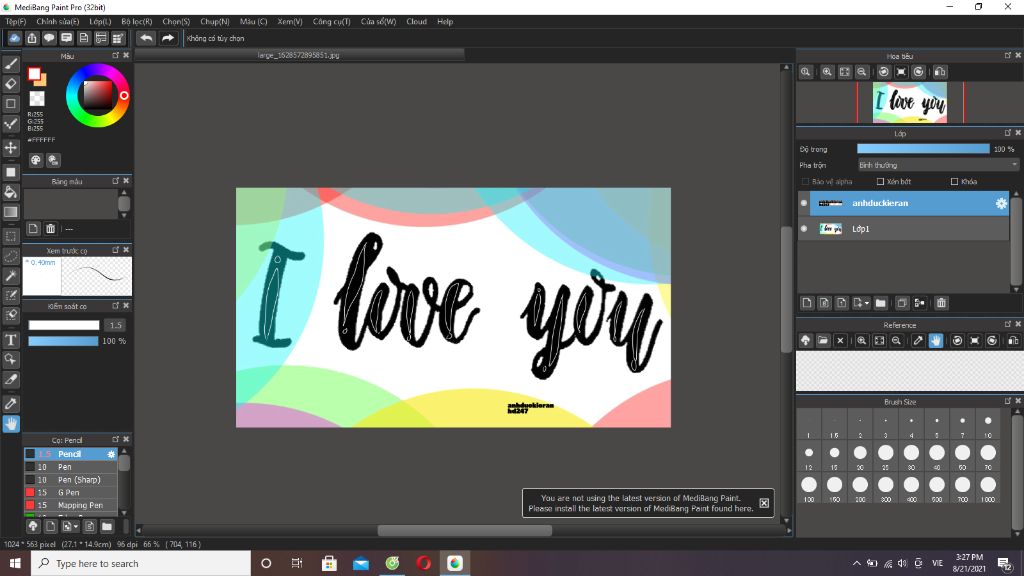Screen dimensions: 1024x576
Task: Open the Lớp(L) menu
Action: (100, 22)
